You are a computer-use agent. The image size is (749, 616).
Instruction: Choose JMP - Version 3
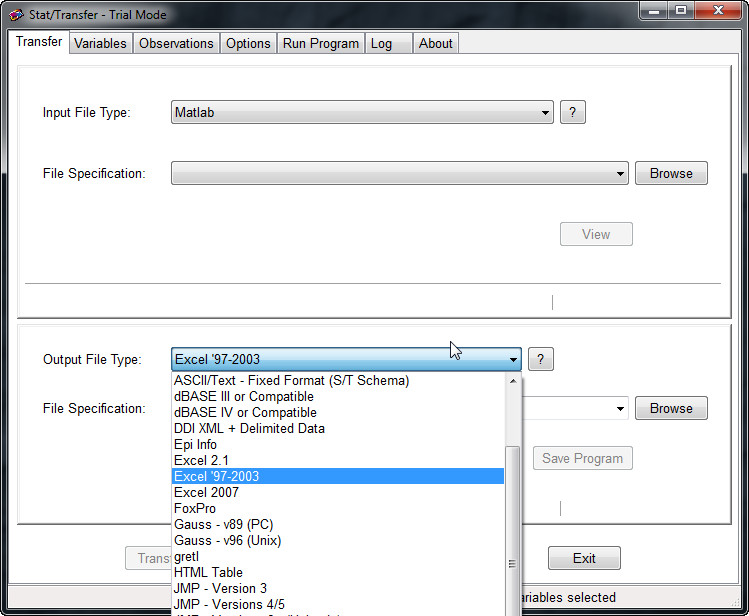coord(338,588)
